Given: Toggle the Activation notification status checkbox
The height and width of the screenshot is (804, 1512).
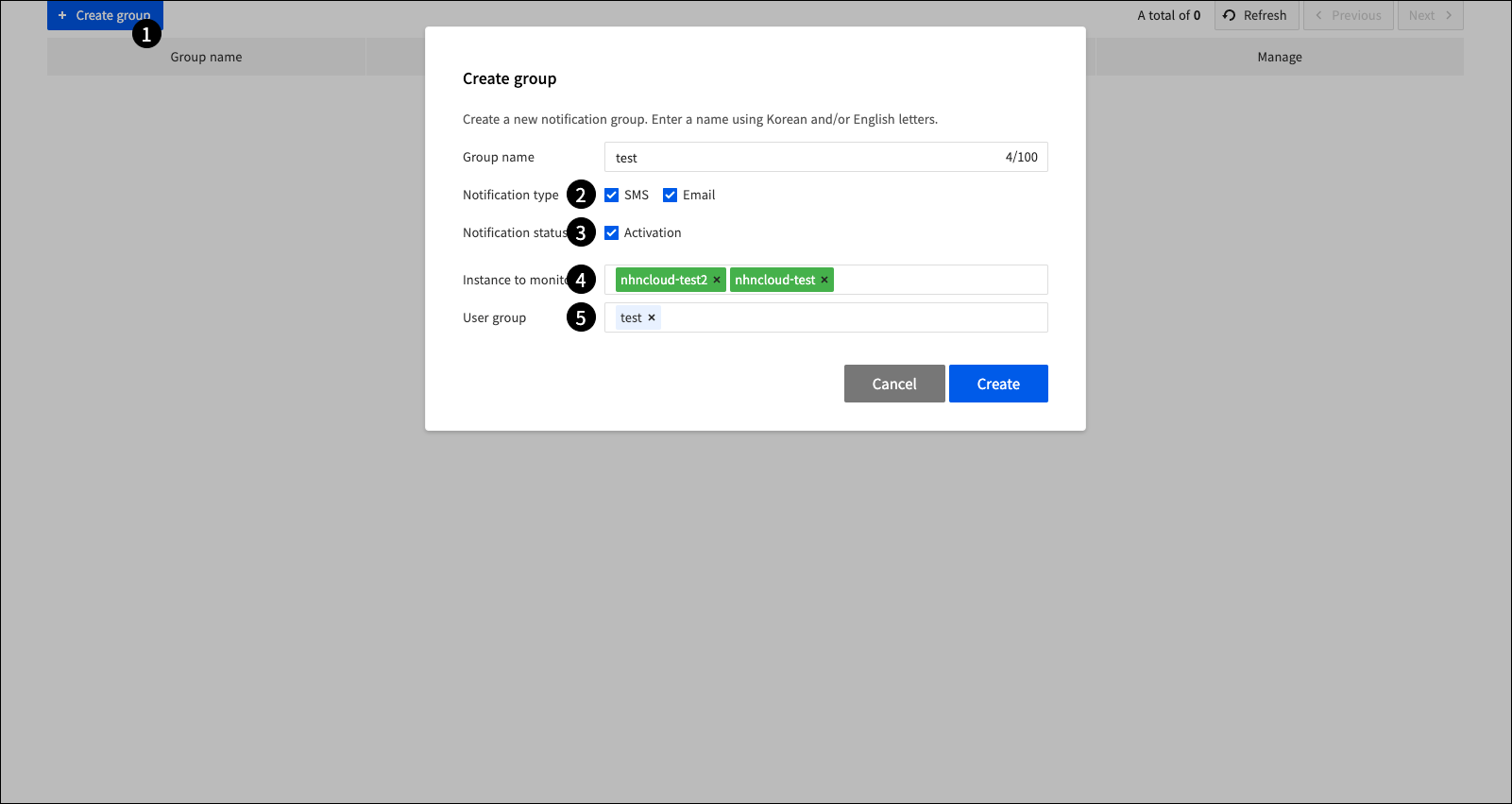Looking at the screenshot, I should coord(611,232).
